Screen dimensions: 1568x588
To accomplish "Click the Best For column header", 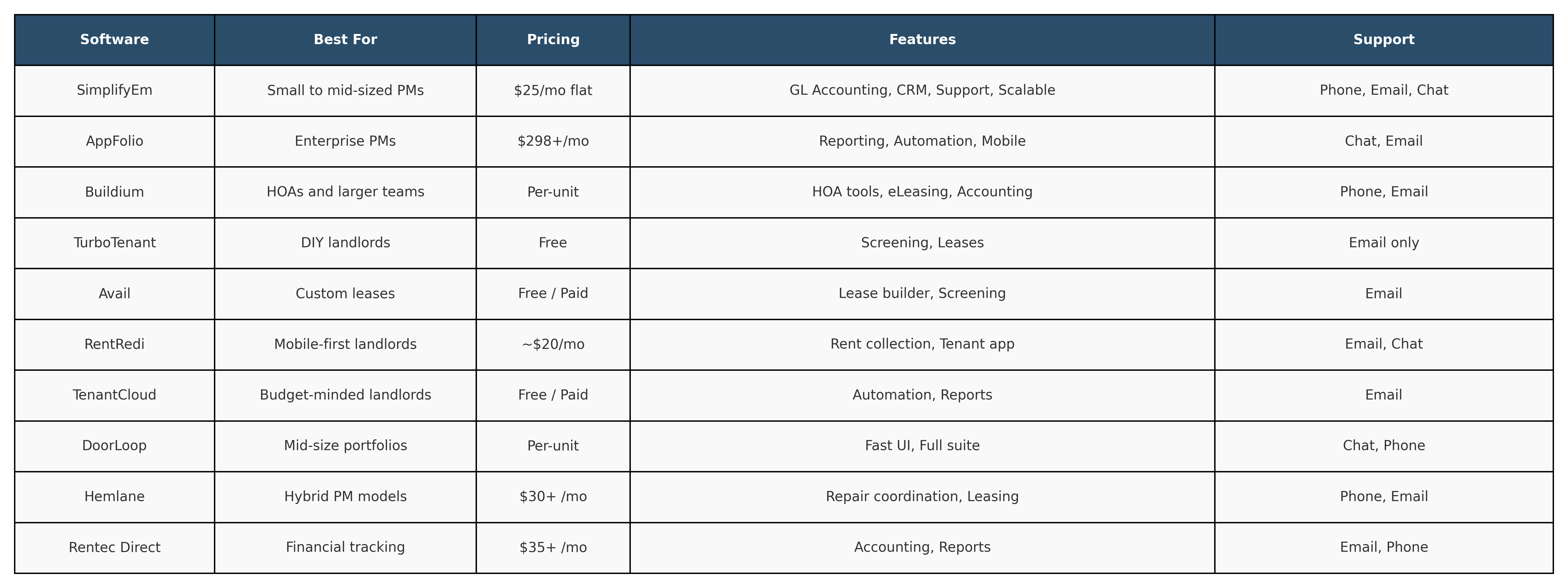I will click(x=345, y=40).
